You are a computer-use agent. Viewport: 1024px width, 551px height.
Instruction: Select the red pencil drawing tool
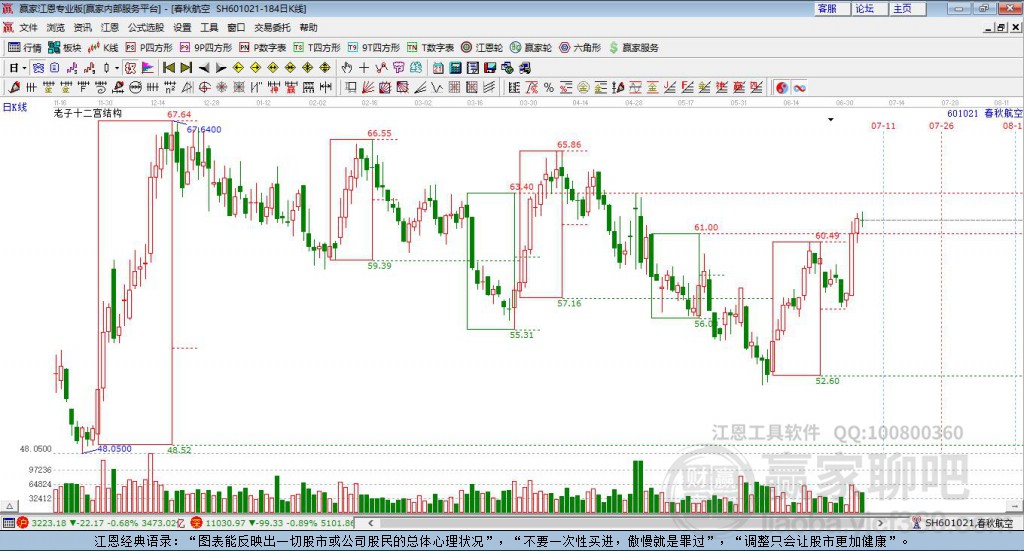[x=14, y=87]
